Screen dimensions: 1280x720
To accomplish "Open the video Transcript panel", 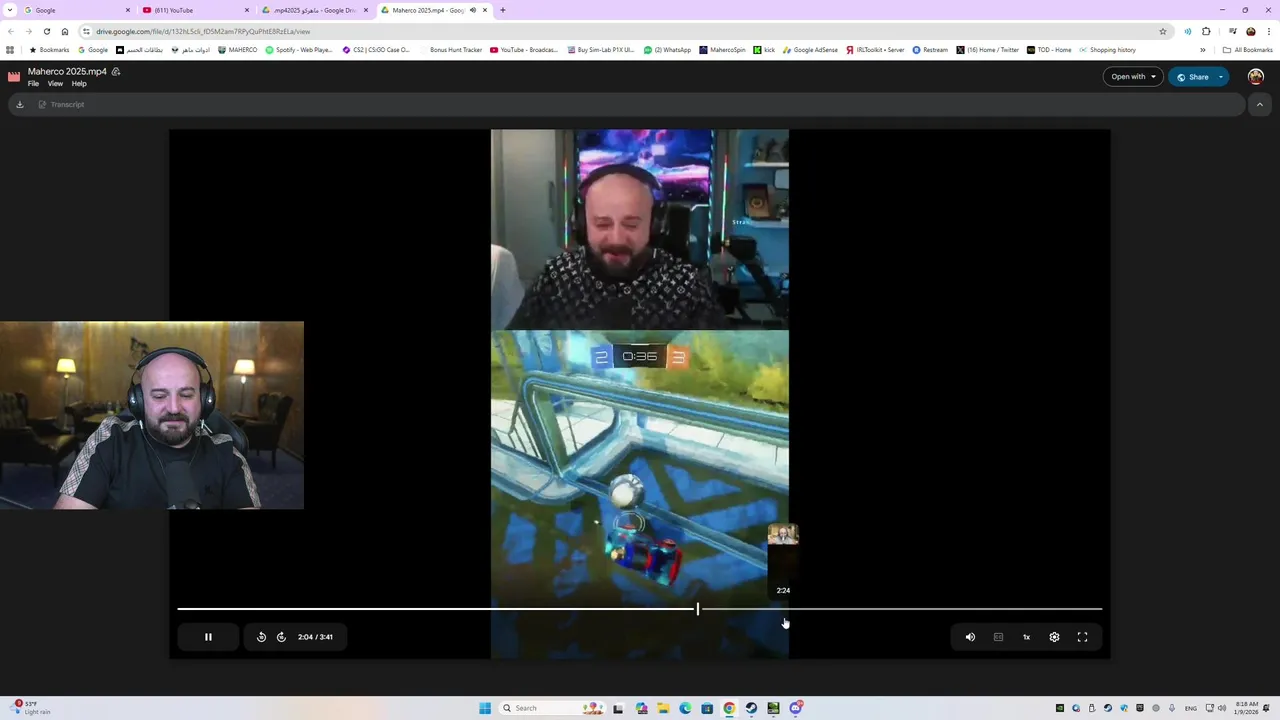I will tap(61, 104).
